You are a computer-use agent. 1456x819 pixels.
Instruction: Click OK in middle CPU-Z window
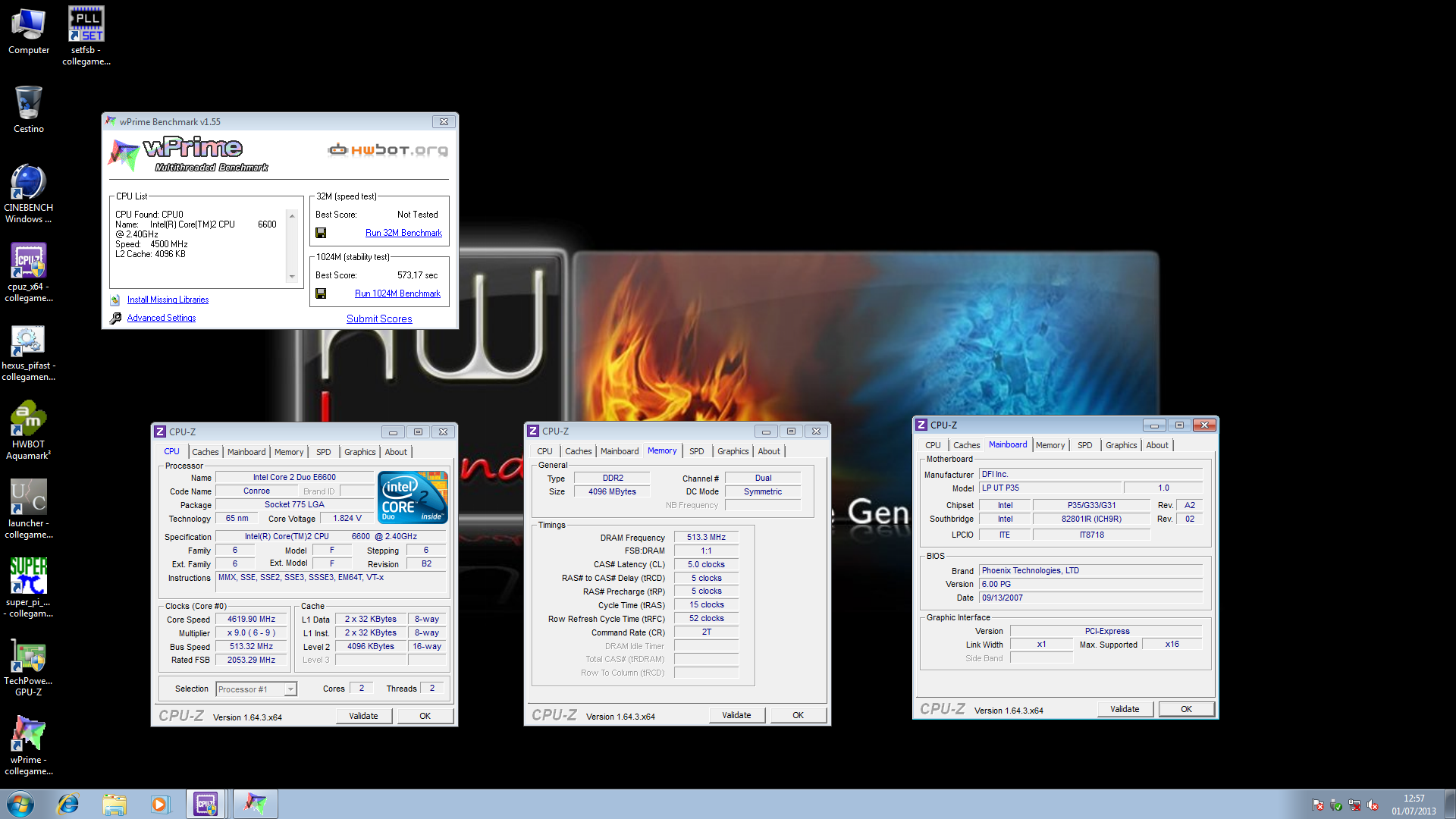(799, 715)
